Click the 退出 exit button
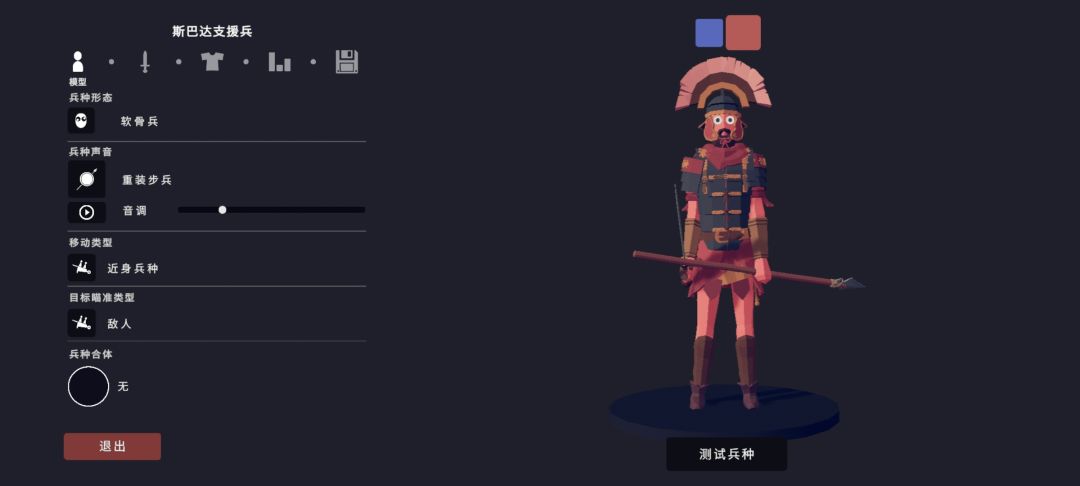The width and height of the screenshot is (1080, 486). (x=112, y=446)
